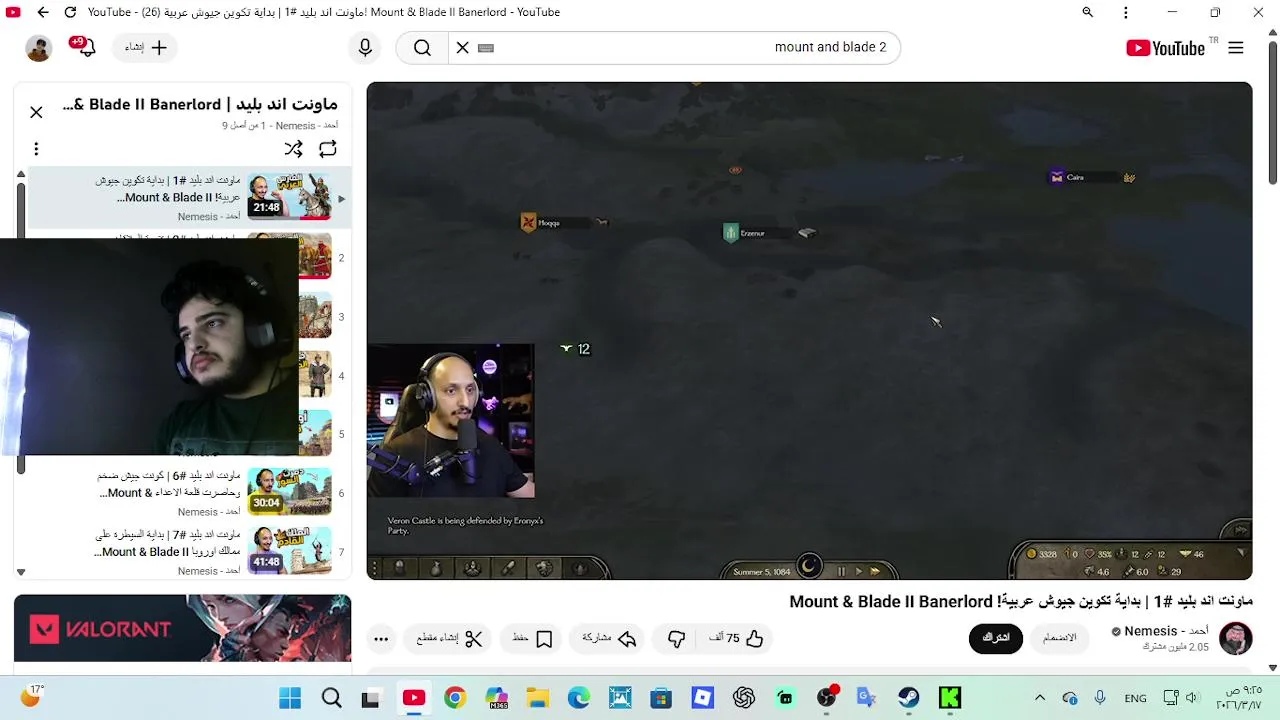Image resolution: width=1280 pixels, height=720 pixels.
Task: Toggle playlist loop
Action: pyautogui.click(x=328, y=149)
